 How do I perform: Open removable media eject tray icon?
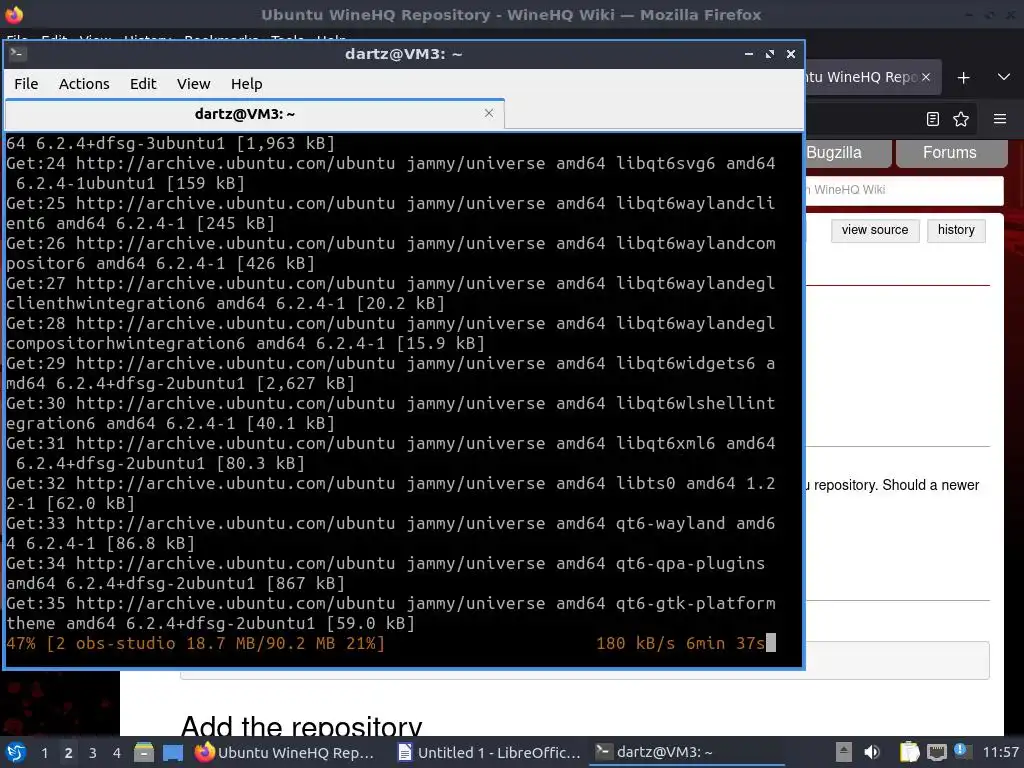[x=844, y=752]
